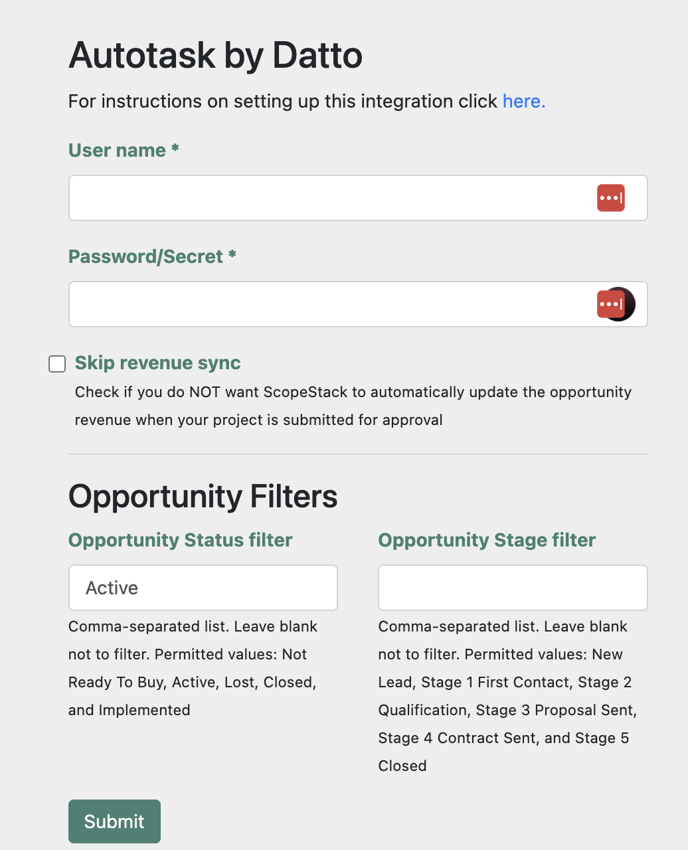Click the Opportunity Stage filter label

click(486, 540)
